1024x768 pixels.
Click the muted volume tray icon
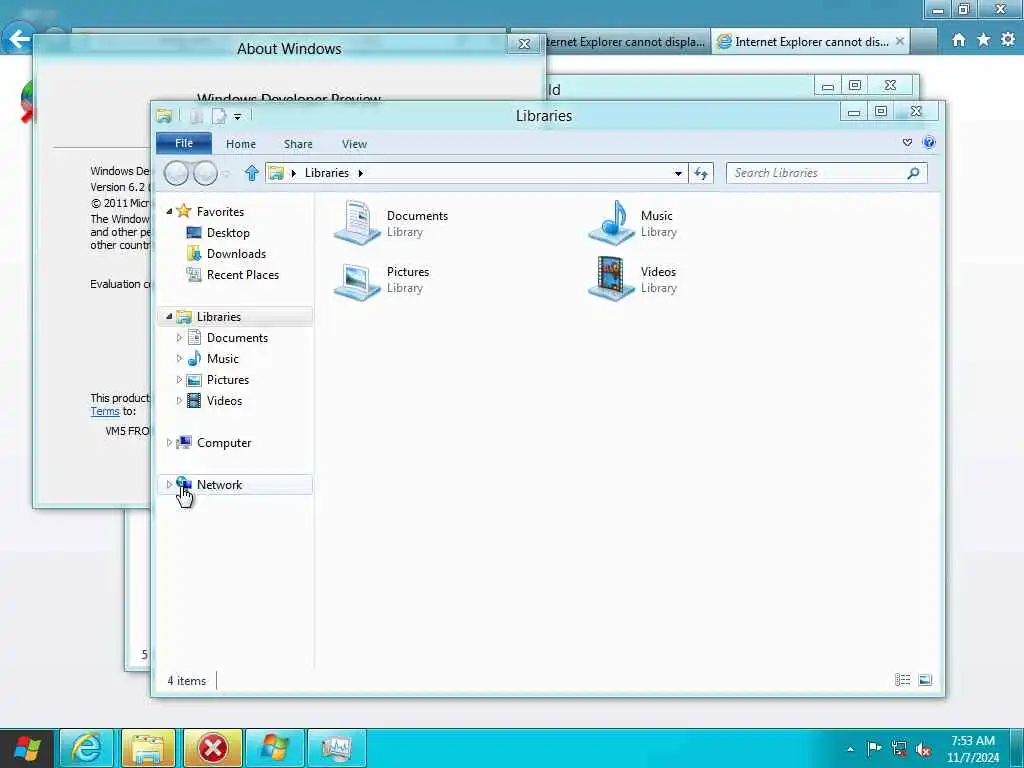pos(923,749)
